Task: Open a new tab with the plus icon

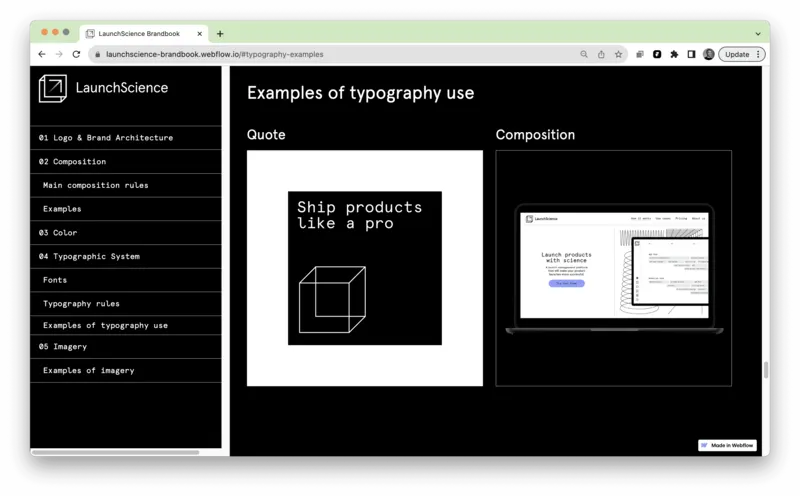Action: click(220, 34)
